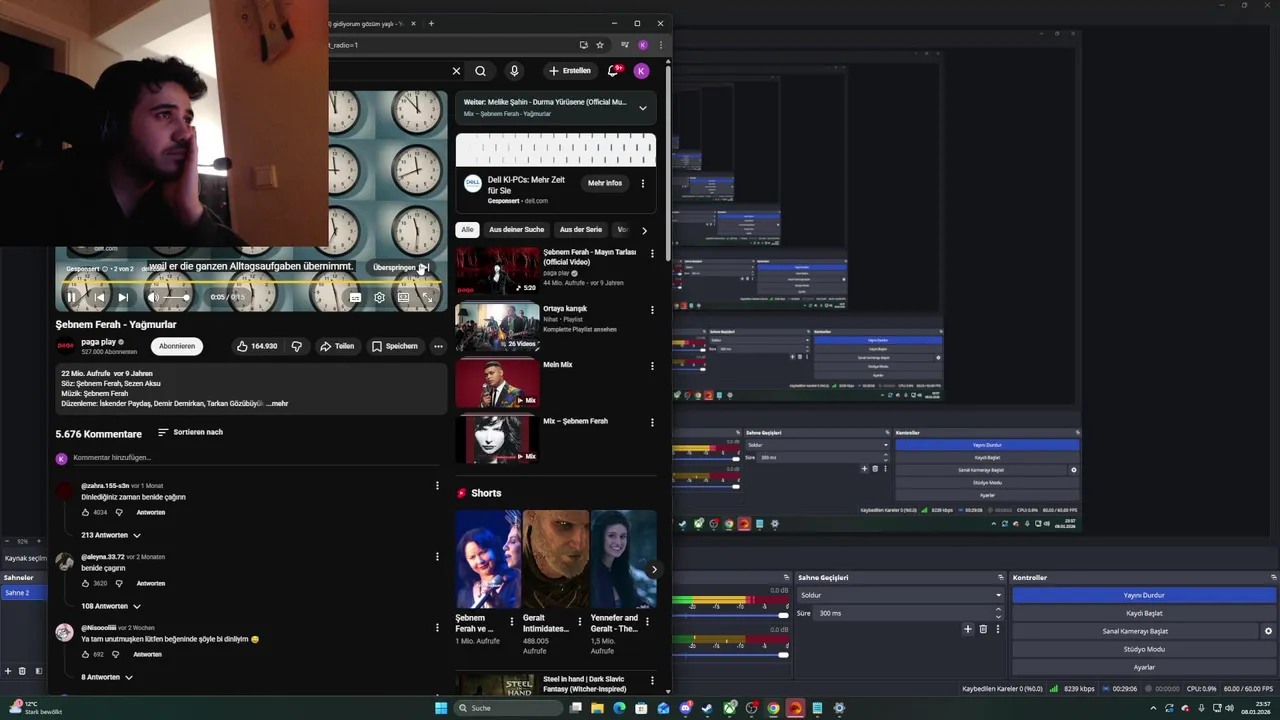Start recording with Kaydı Başlat
Viewport: 1280px width, 720px height.
point(1144,613)
